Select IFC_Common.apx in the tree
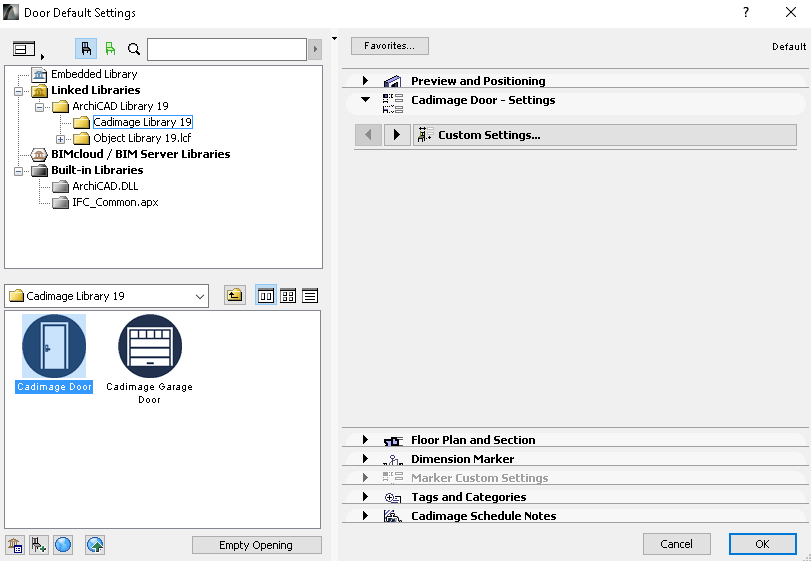 coord(115,202)
